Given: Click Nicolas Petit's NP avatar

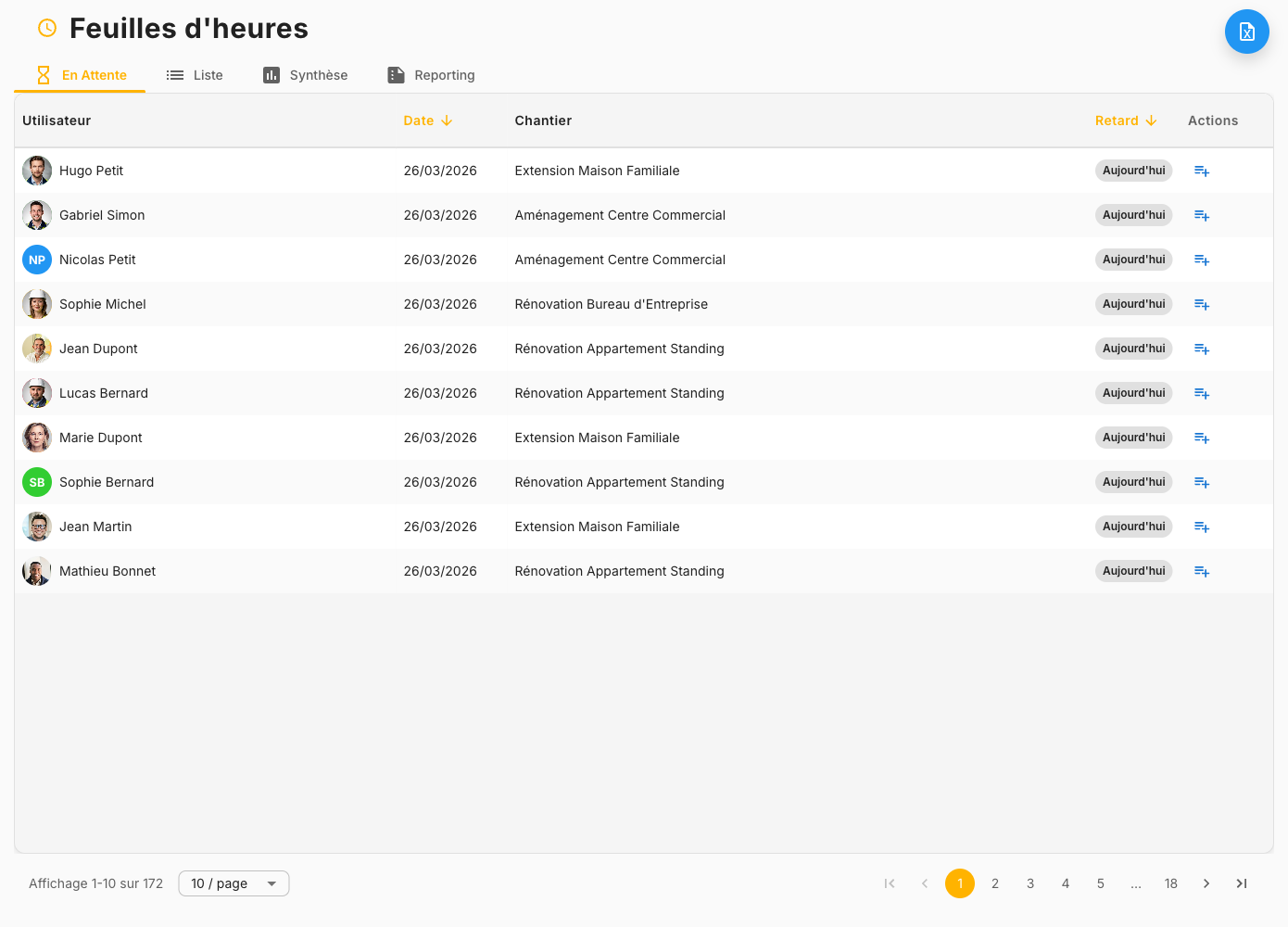Looking at the screenshot, I should click(x=37, y=260).
